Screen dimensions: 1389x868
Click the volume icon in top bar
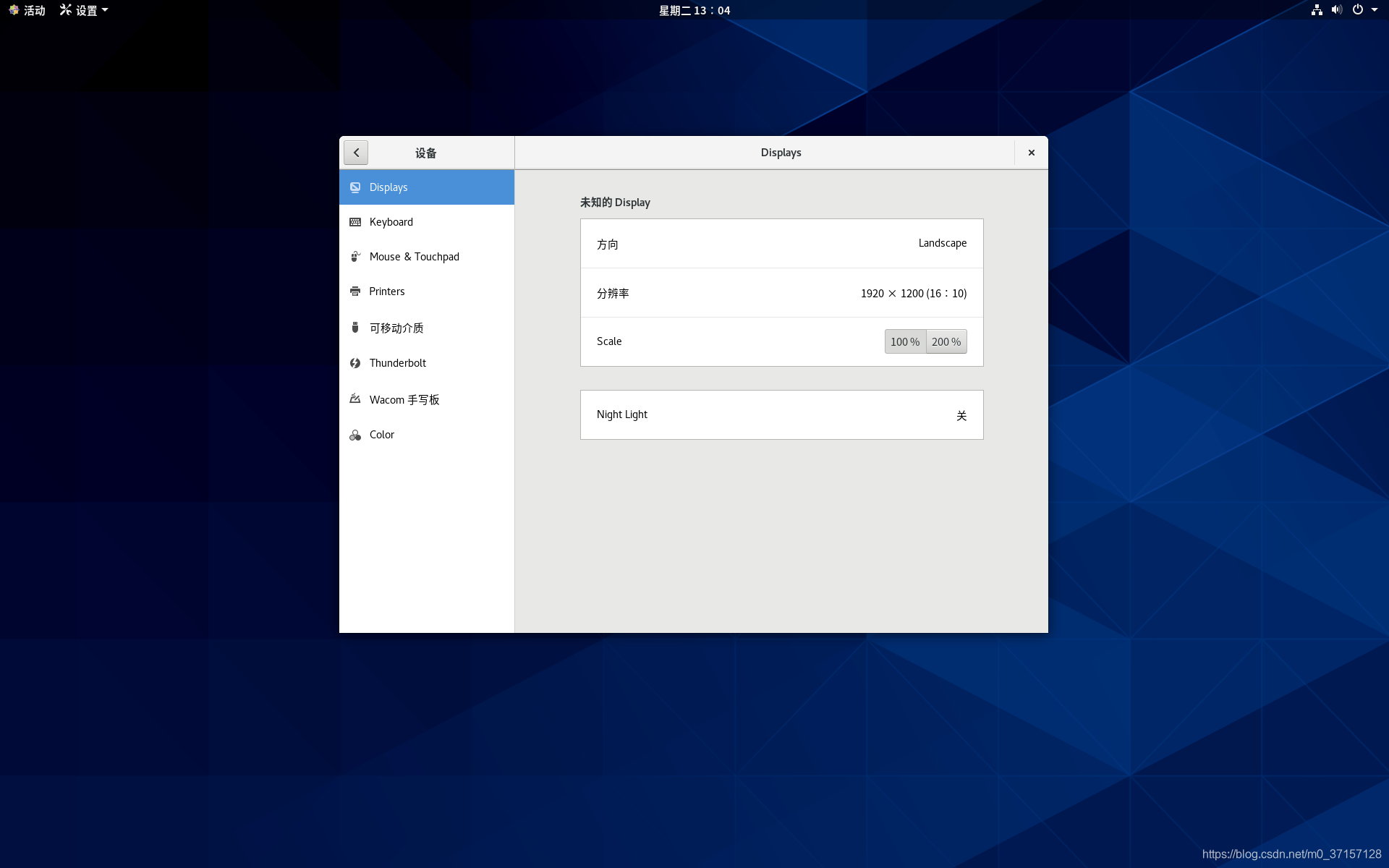pos(1336,10)
